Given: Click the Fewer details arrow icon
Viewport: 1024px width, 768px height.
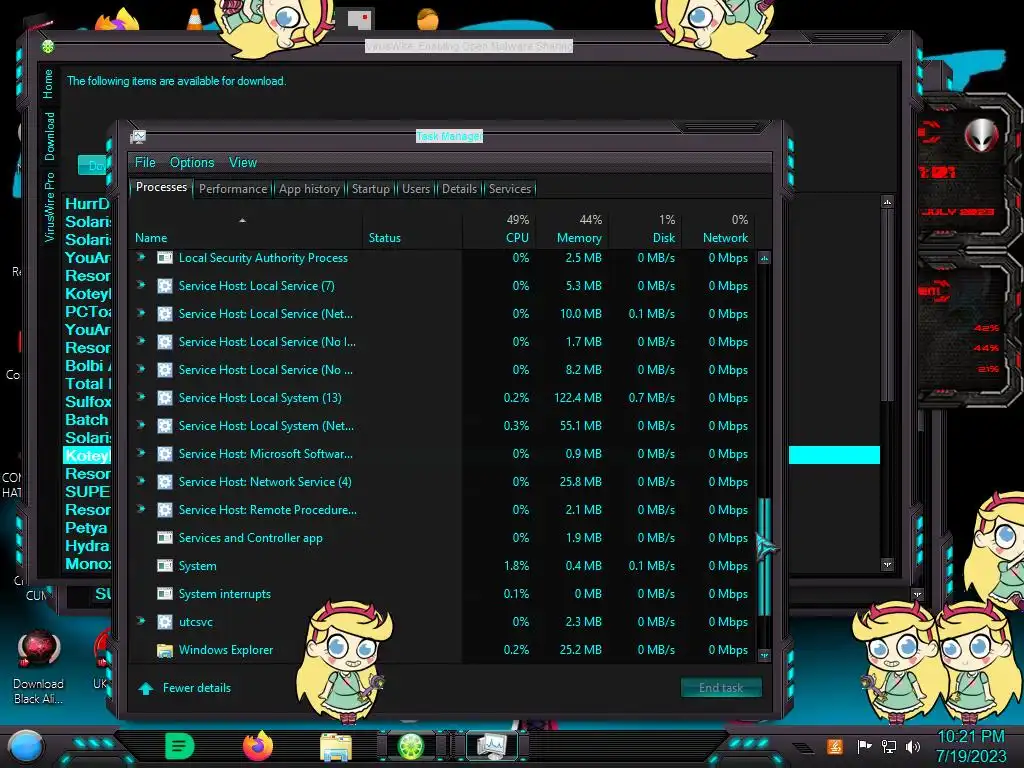Looking at the screenshot, I should tap(146, 688).
